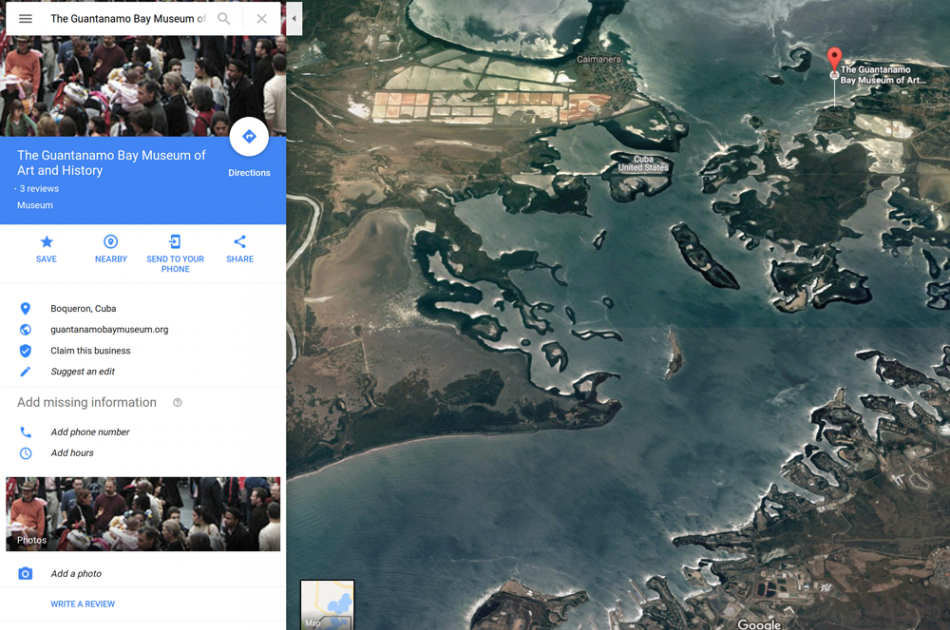This screenshot has width=950, height=630.
Task: Click the camera icon
Action: [25, 574]
